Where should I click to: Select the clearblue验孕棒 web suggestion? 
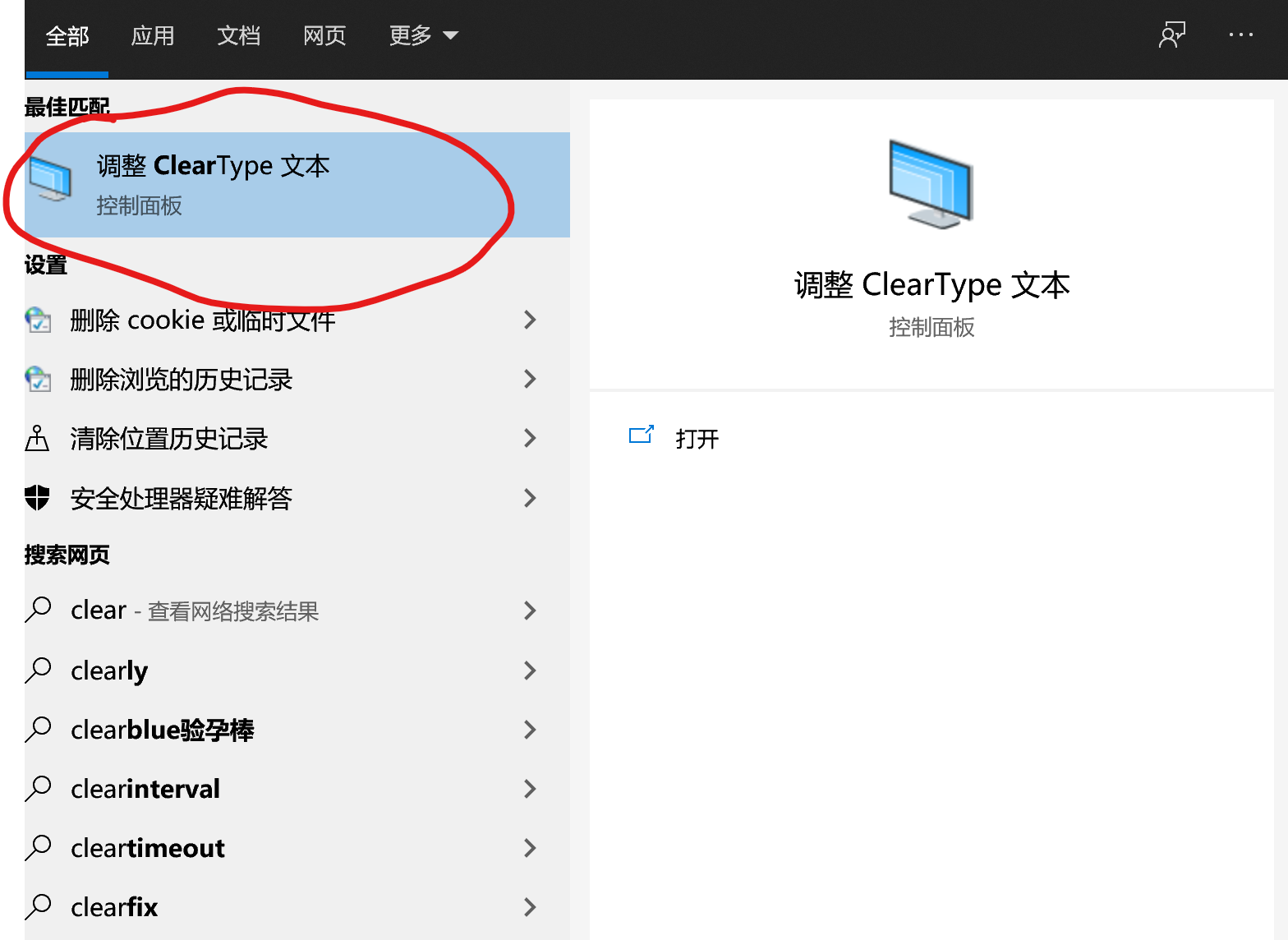pos(297,730)
